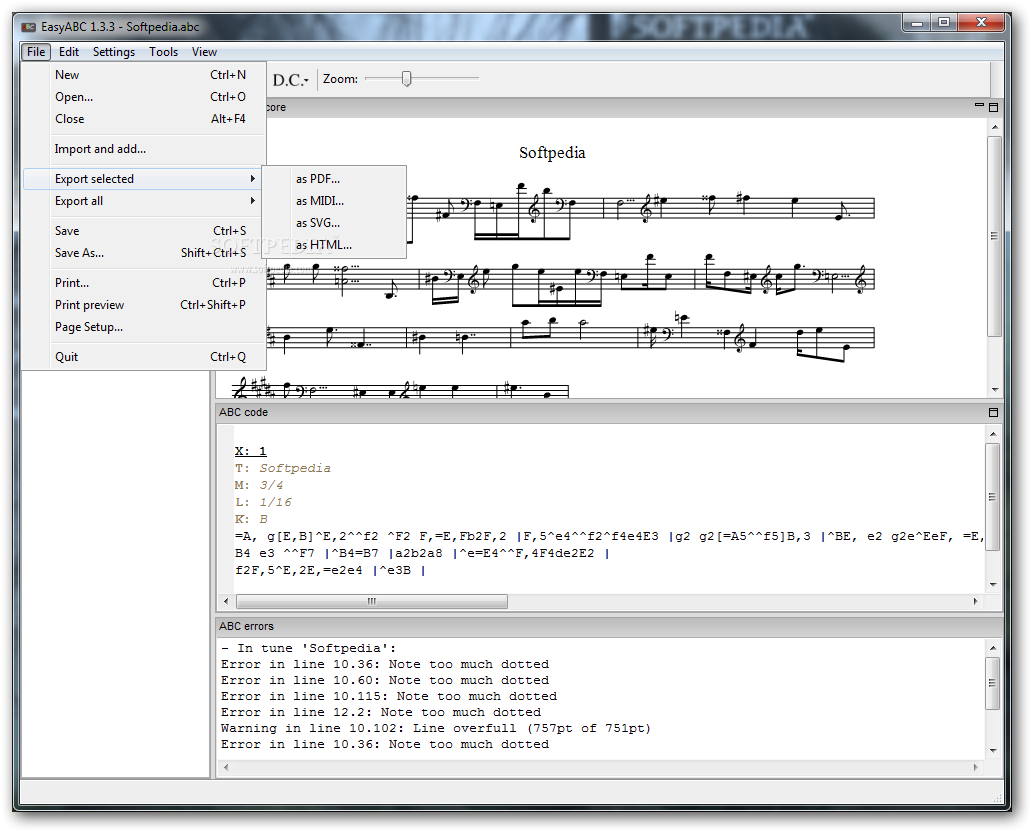The image size is (1032, 832).
Task: Click the 'M: 3/4' code line
Action: click(259, 485)
